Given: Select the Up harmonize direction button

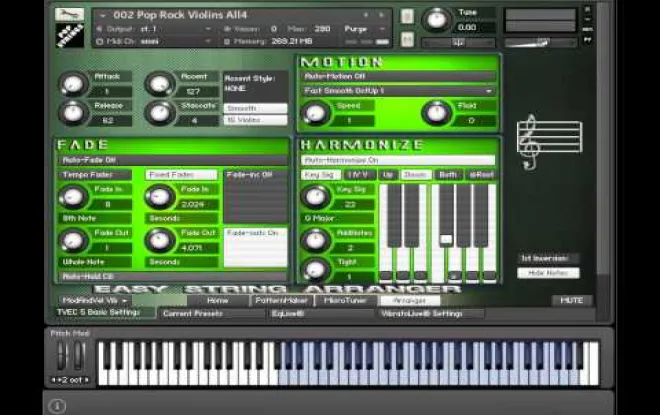Looking at the screenshot, I should 388,175.
